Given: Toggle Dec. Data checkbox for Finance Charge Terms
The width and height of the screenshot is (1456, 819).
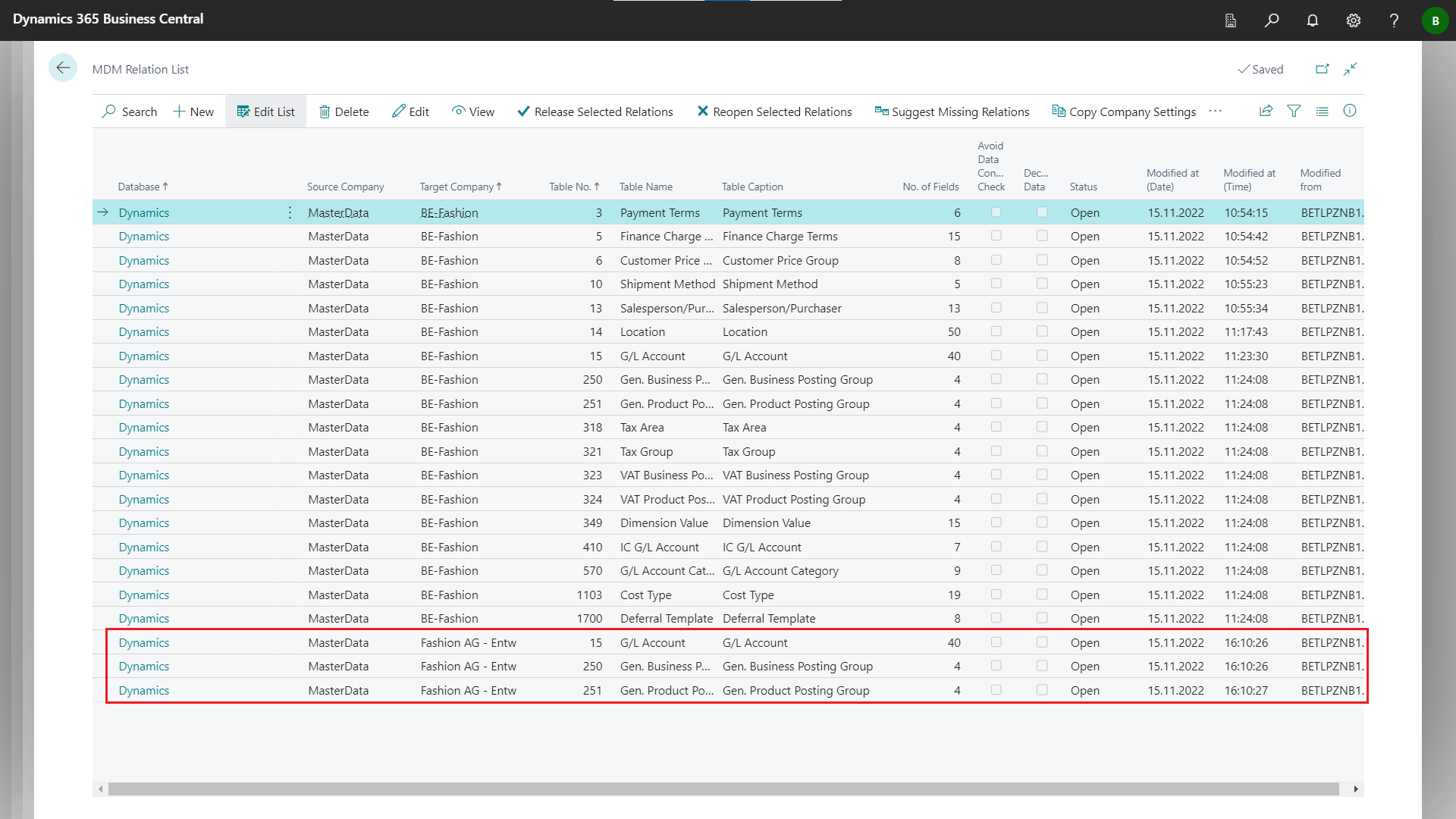Looking at the screenshot, I should coord(1042,236).
